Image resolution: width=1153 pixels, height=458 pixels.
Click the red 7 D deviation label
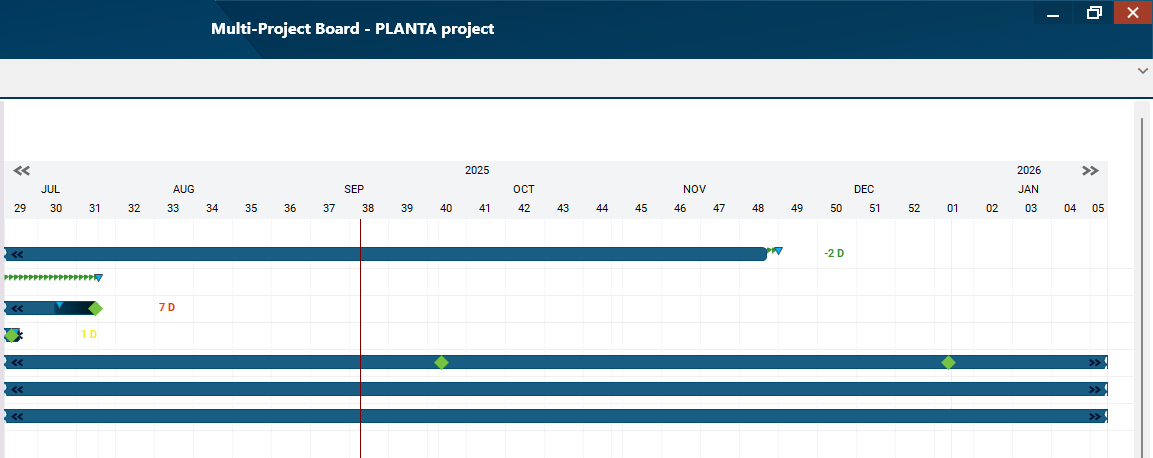click(x=167, y=307)
